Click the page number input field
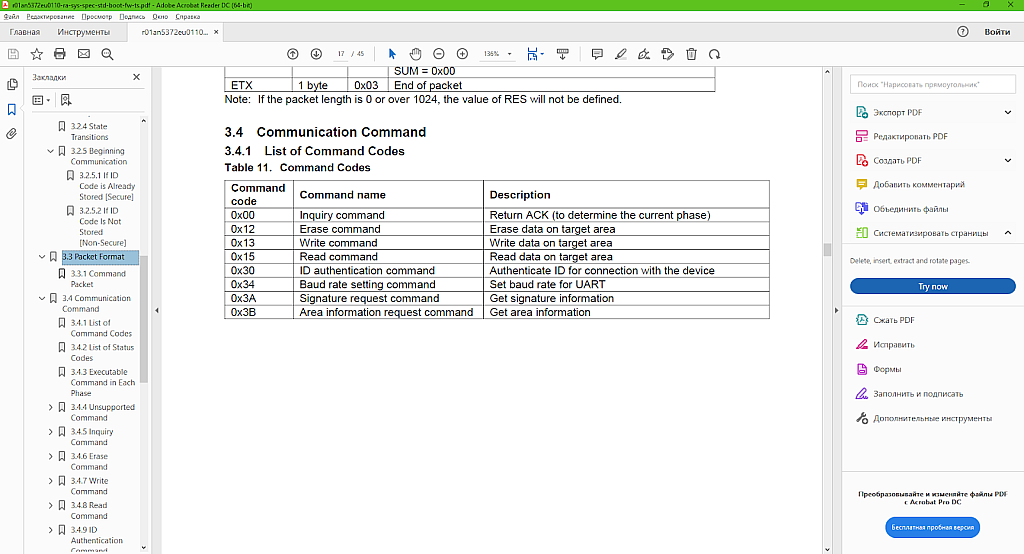 pyautogui.click(x=342, y=53)
